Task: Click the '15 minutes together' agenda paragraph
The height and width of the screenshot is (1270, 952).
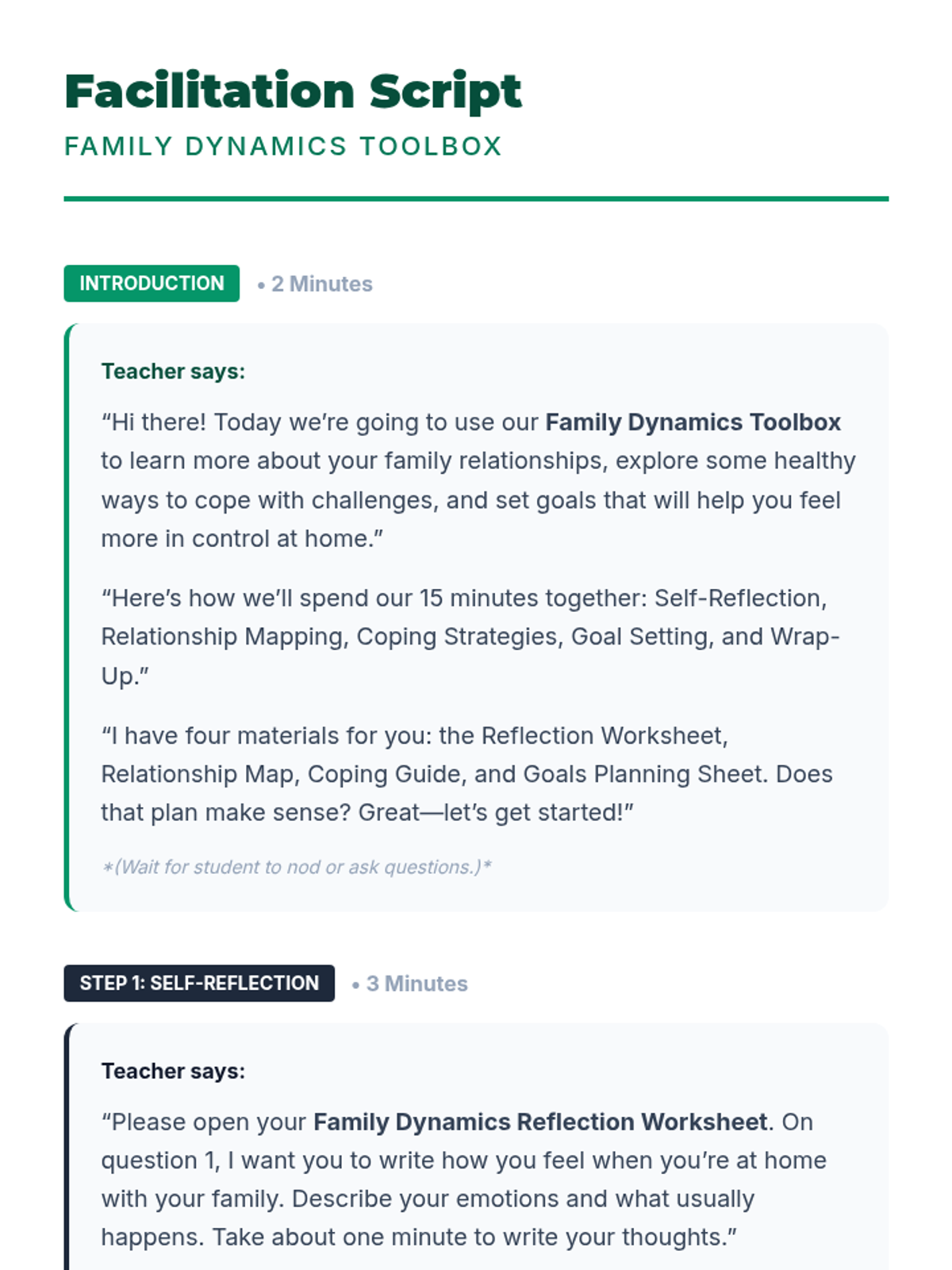Action: tap(470, 637)
